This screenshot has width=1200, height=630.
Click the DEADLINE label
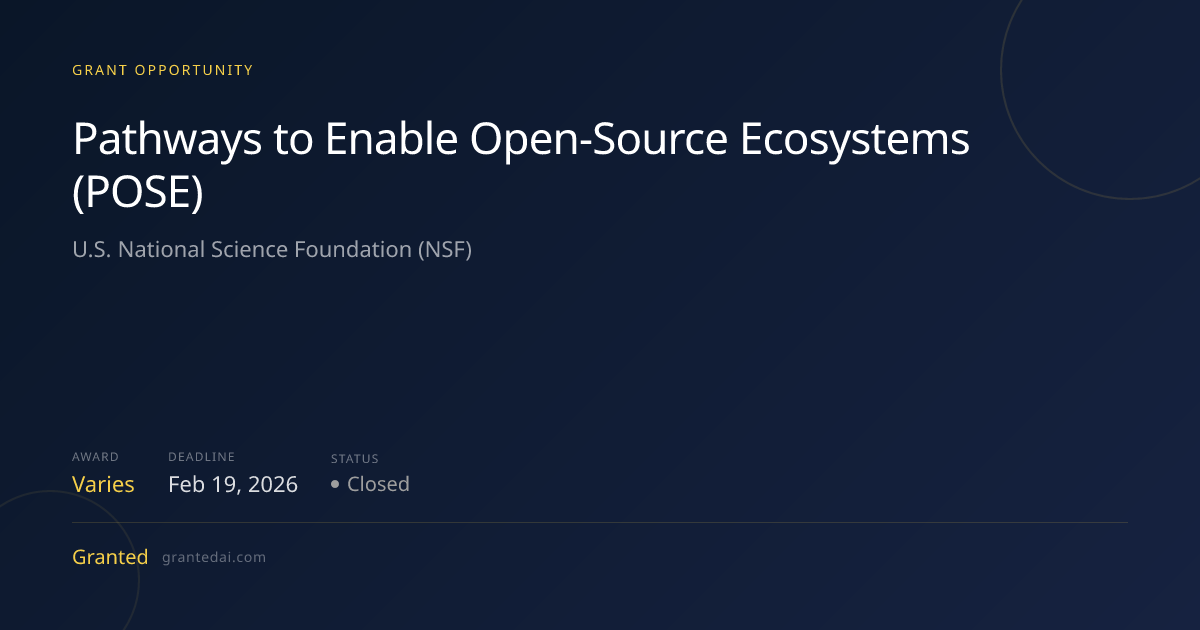click(201, 457)
